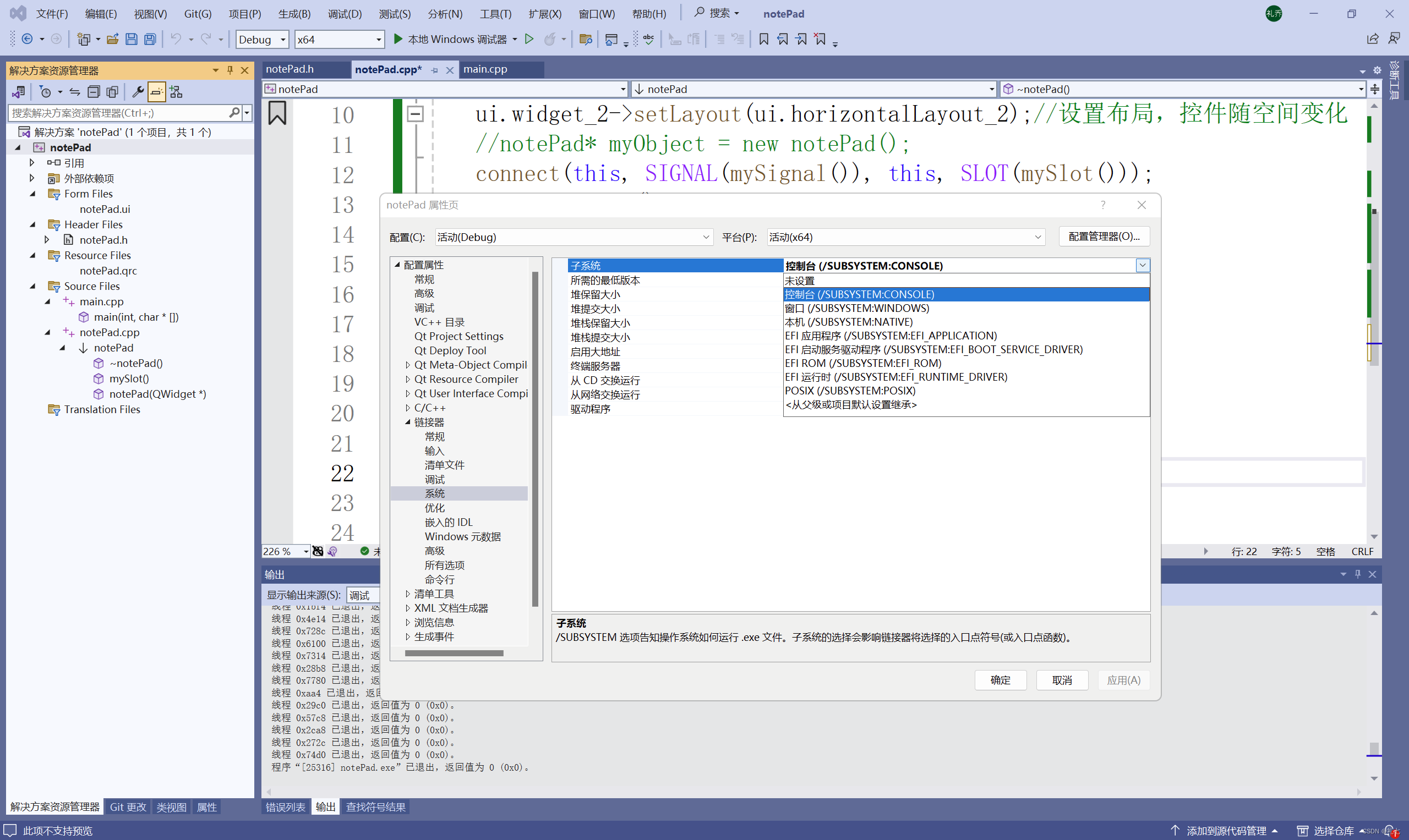
Task: Click the 确定 button
Action: point(1000,680)
